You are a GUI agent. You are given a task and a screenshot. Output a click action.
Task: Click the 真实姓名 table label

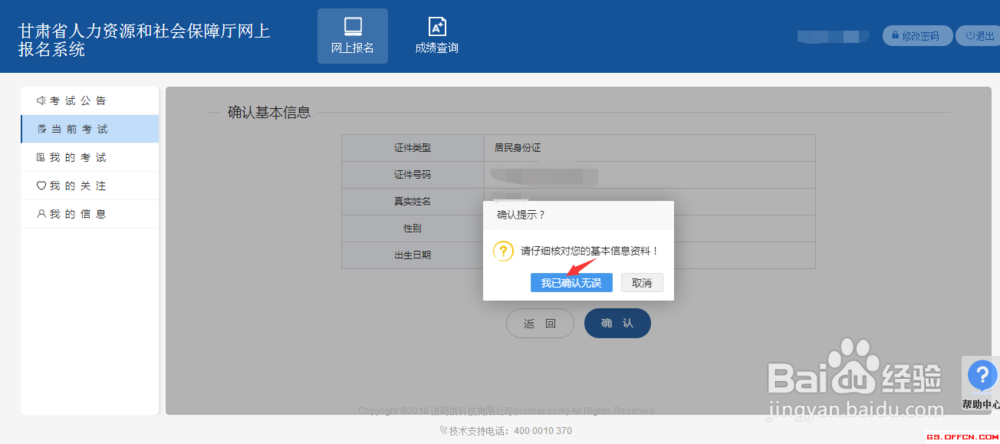click(413, 202)
